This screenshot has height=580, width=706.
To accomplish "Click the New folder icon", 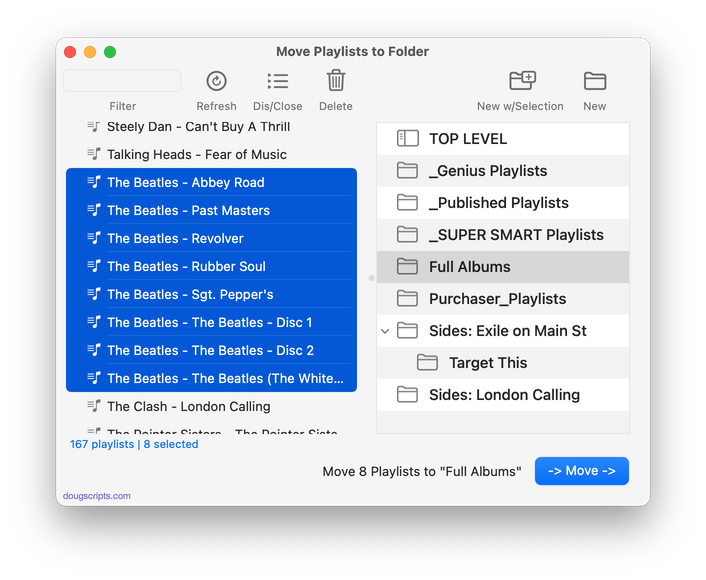I will [x=595, y=81].
